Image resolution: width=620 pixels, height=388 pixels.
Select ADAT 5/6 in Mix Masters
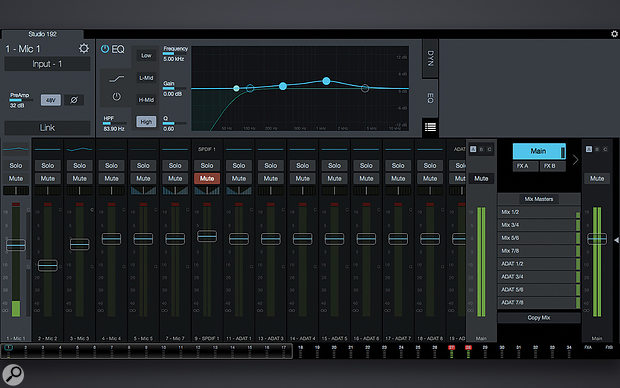click(x=539, y=290)
